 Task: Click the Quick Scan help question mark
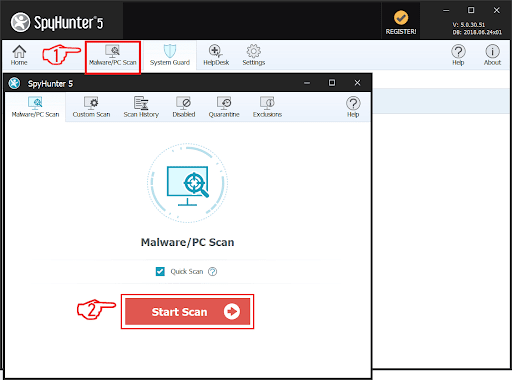[x=212, y=271]
